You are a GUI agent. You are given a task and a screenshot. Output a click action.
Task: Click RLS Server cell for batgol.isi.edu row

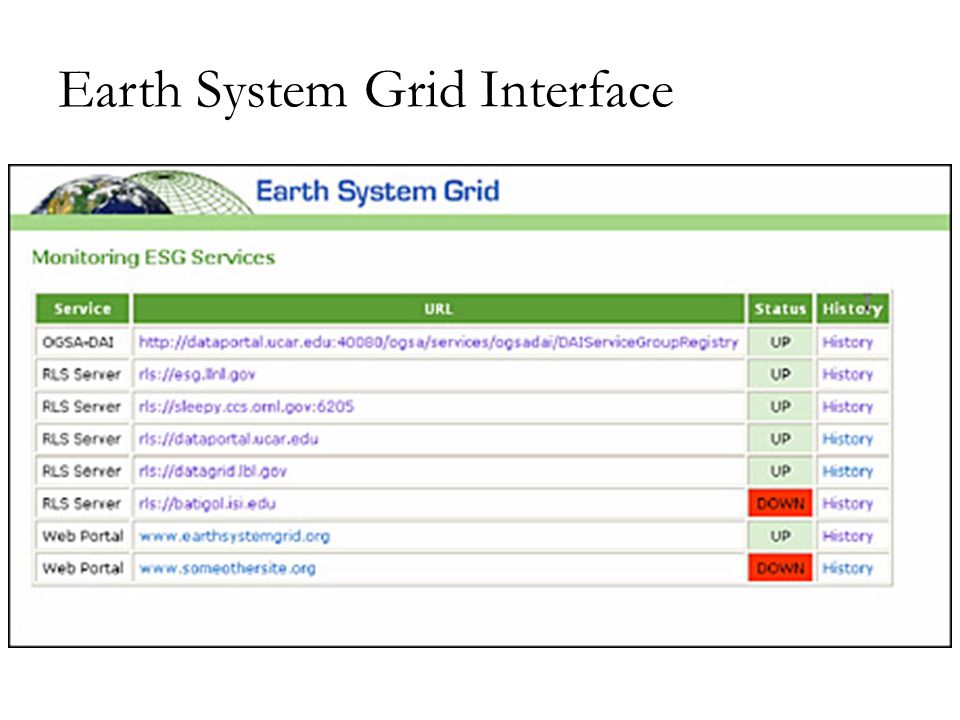[x=83, y=503]
